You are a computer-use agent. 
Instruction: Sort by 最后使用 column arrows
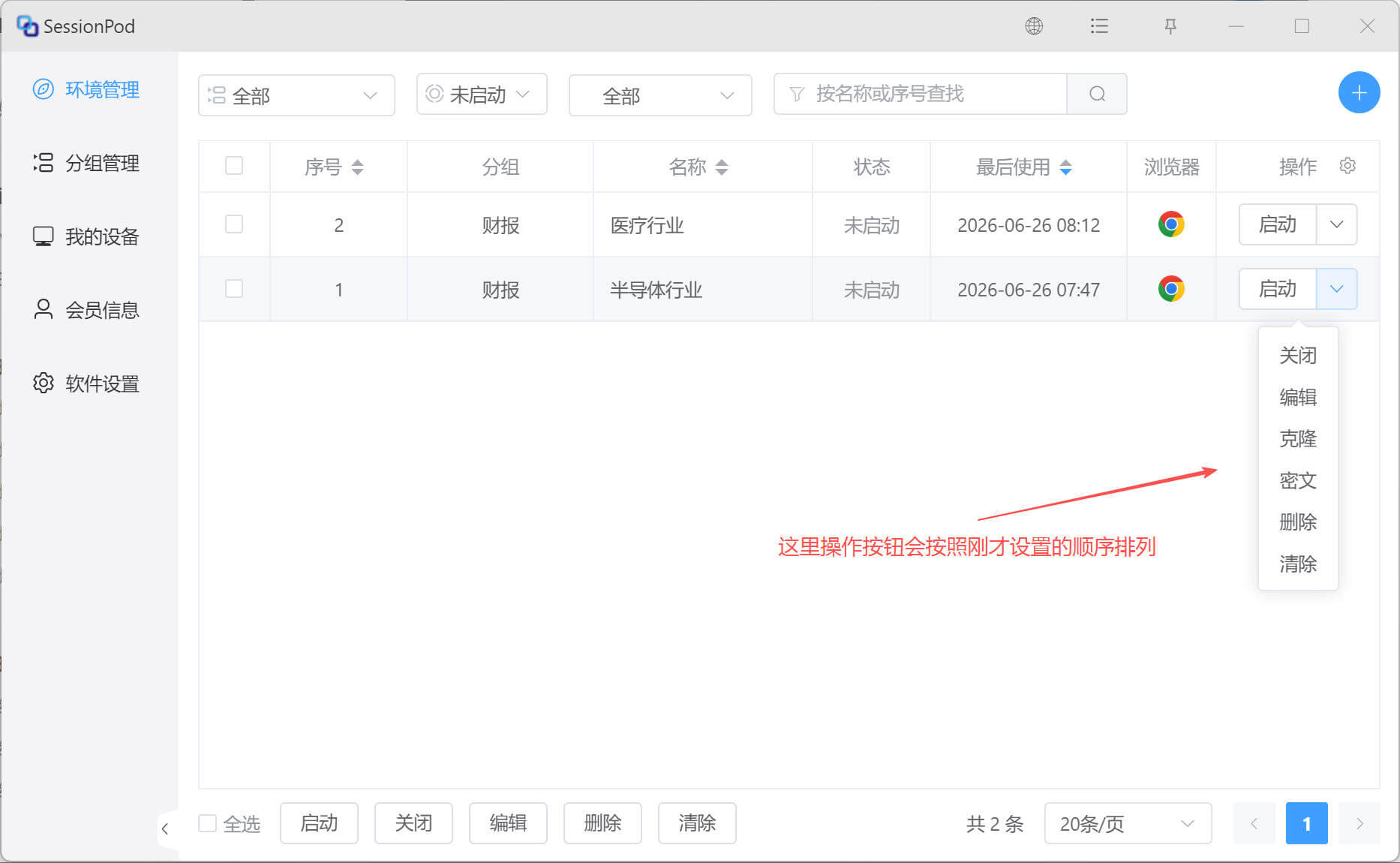click(x=1065, y=167)
